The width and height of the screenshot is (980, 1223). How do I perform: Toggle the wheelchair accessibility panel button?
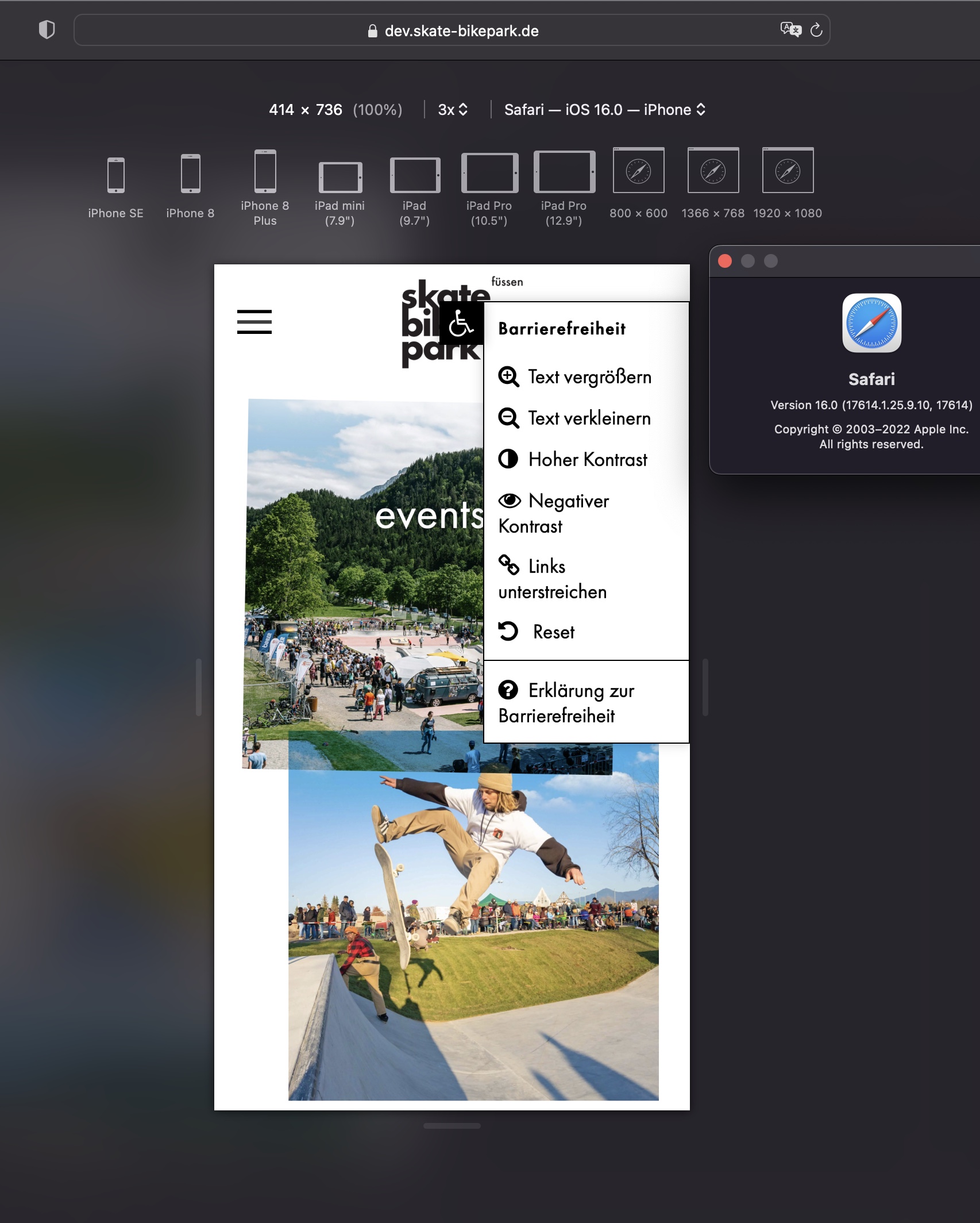461,323
